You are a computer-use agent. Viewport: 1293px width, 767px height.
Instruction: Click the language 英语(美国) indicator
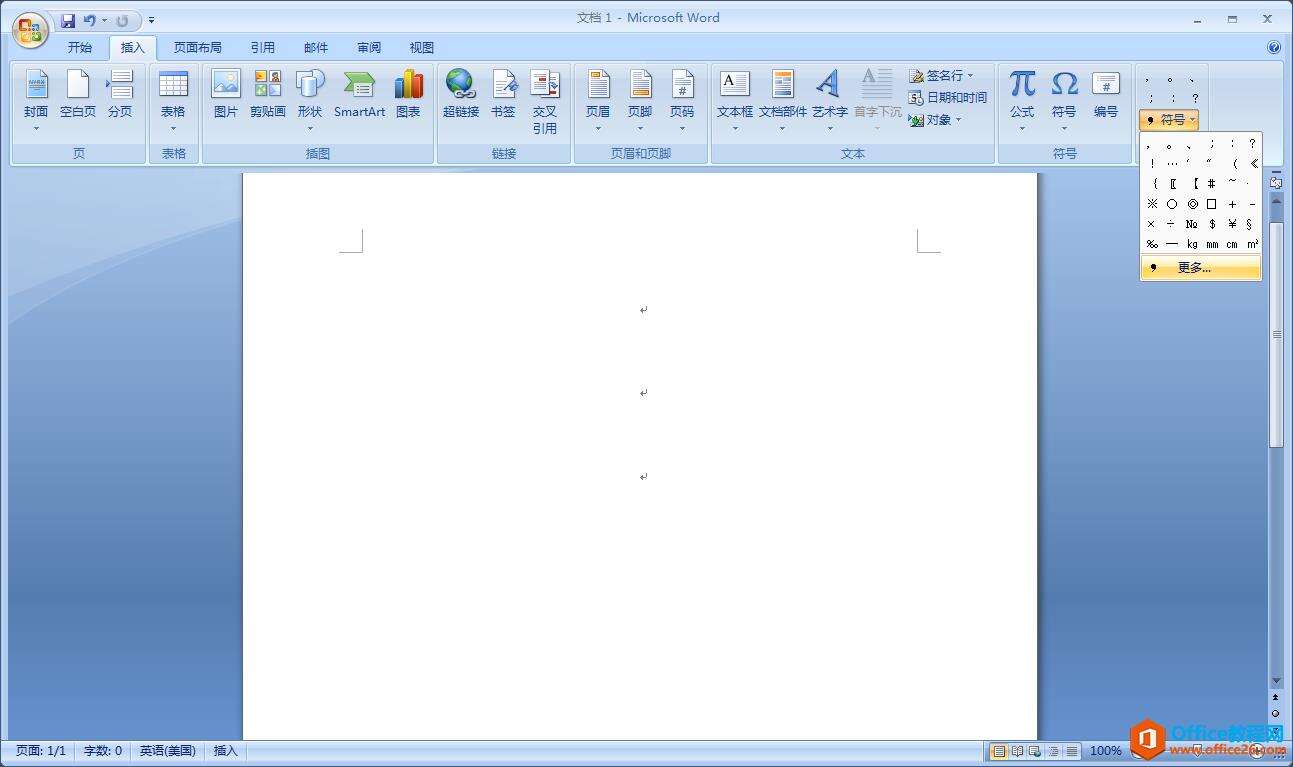(x=168, y=751)
